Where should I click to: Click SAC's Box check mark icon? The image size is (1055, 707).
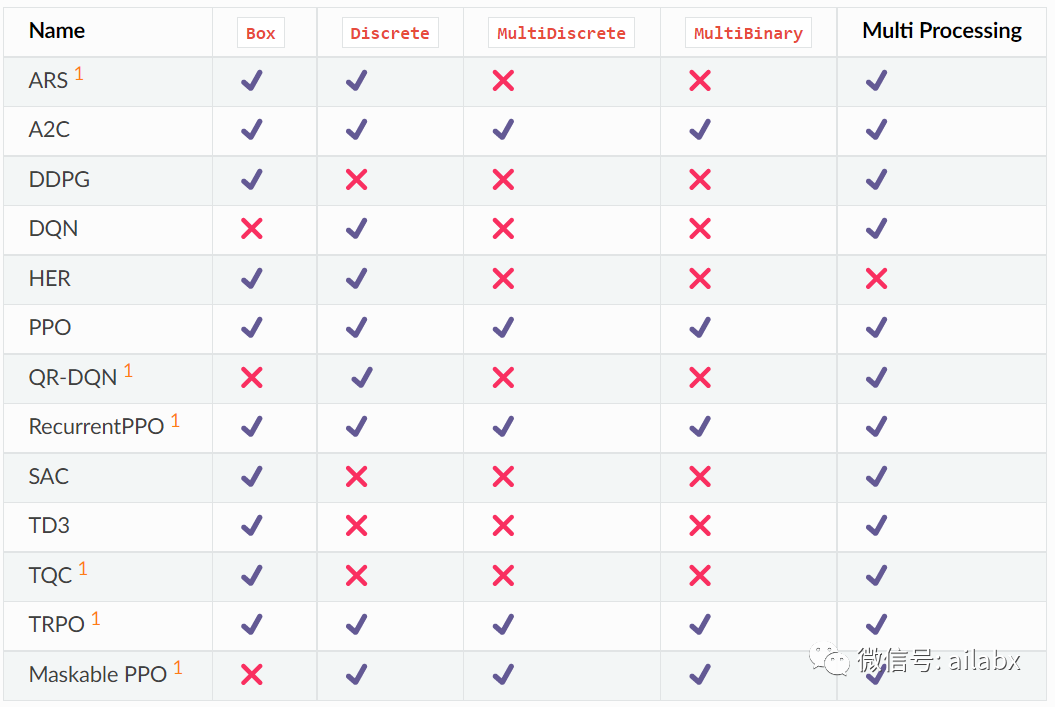pyautogui.click(x=252, y=476)
